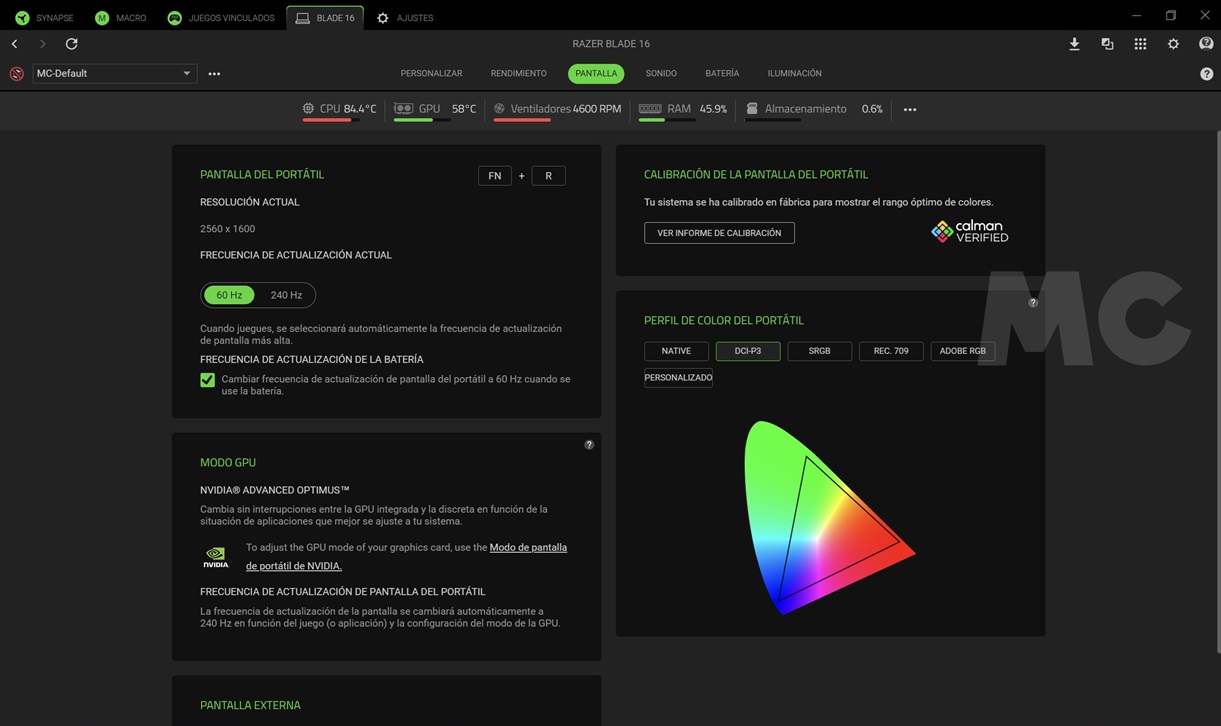Switch to the Rendimiento tab
The image size is (1221, 726).
(x=518, y=73)
